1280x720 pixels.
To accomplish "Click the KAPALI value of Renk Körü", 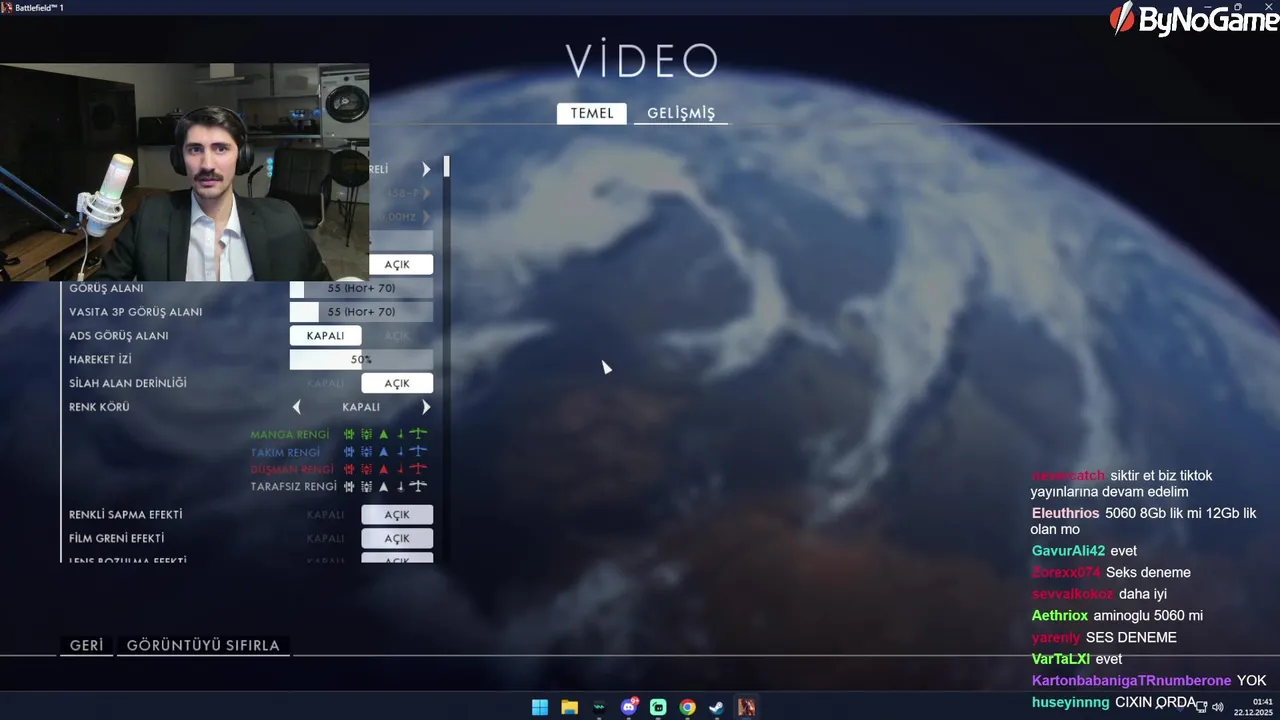I will coord(361,407).
